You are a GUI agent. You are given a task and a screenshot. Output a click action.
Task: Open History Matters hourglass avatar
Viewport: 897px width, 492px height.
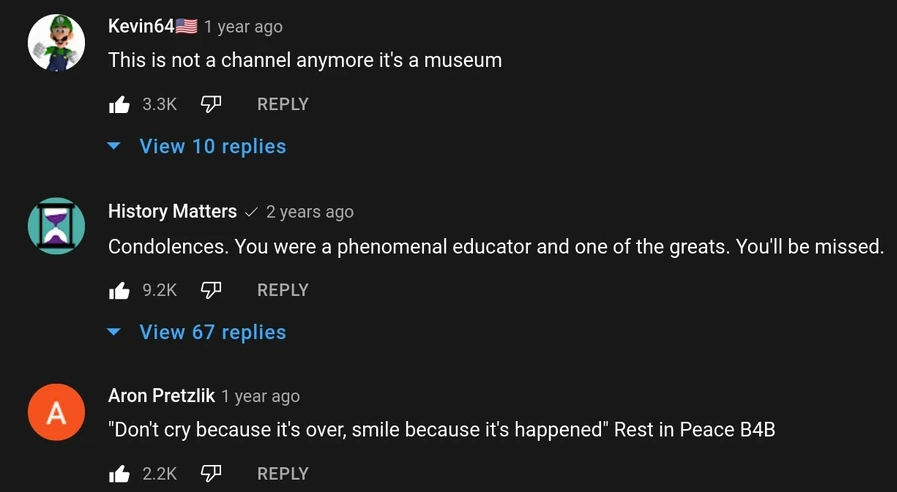tap(56, 226)
